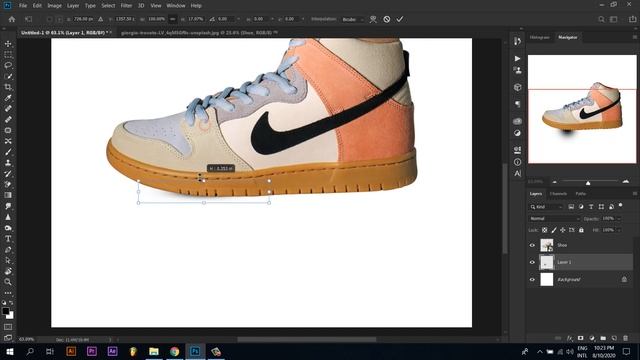This screenshot has width=640, height=360.
Task: Open the Fill dropdown arrow
Action: click(x=619, y=230)
